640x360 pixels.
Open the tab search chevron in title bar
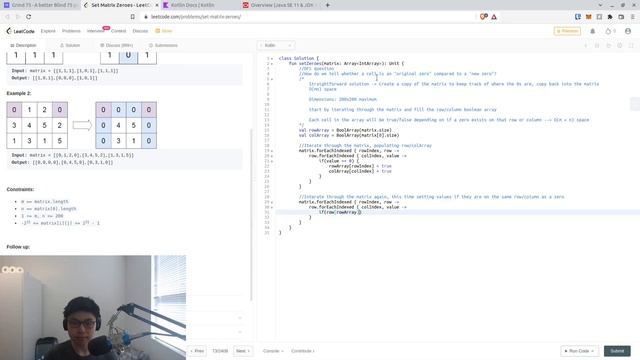click(600, 5)
